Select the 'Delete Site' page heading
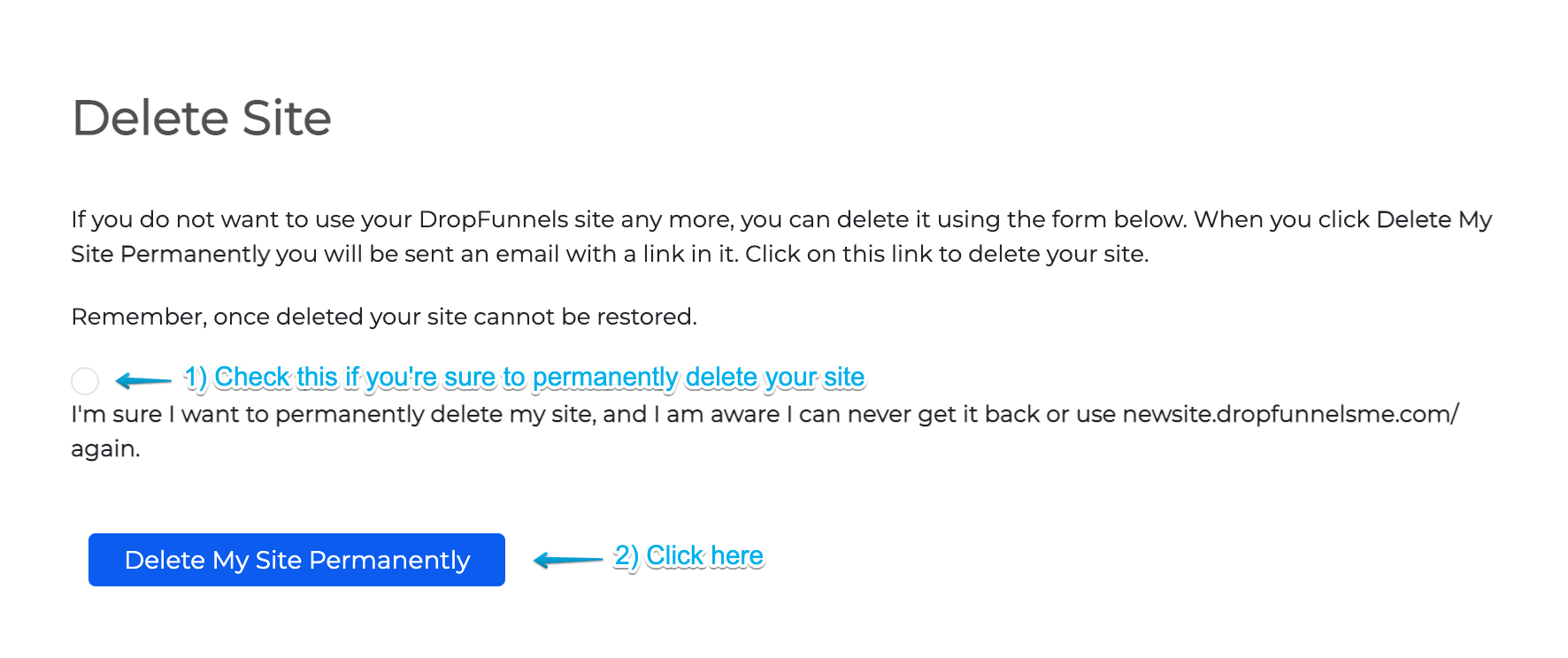This screenshot has height=658, width=1568. (x=202, y=117)
